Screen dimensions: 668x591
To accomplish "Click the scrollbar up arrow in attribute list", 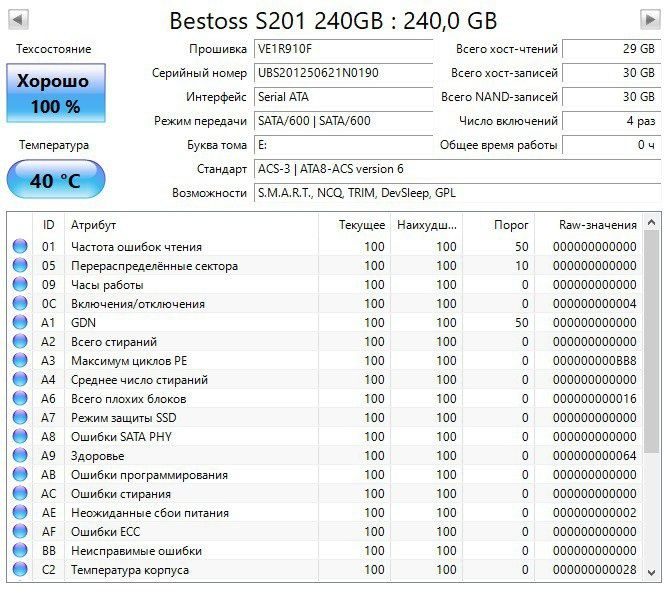I will tap(651, 222).
